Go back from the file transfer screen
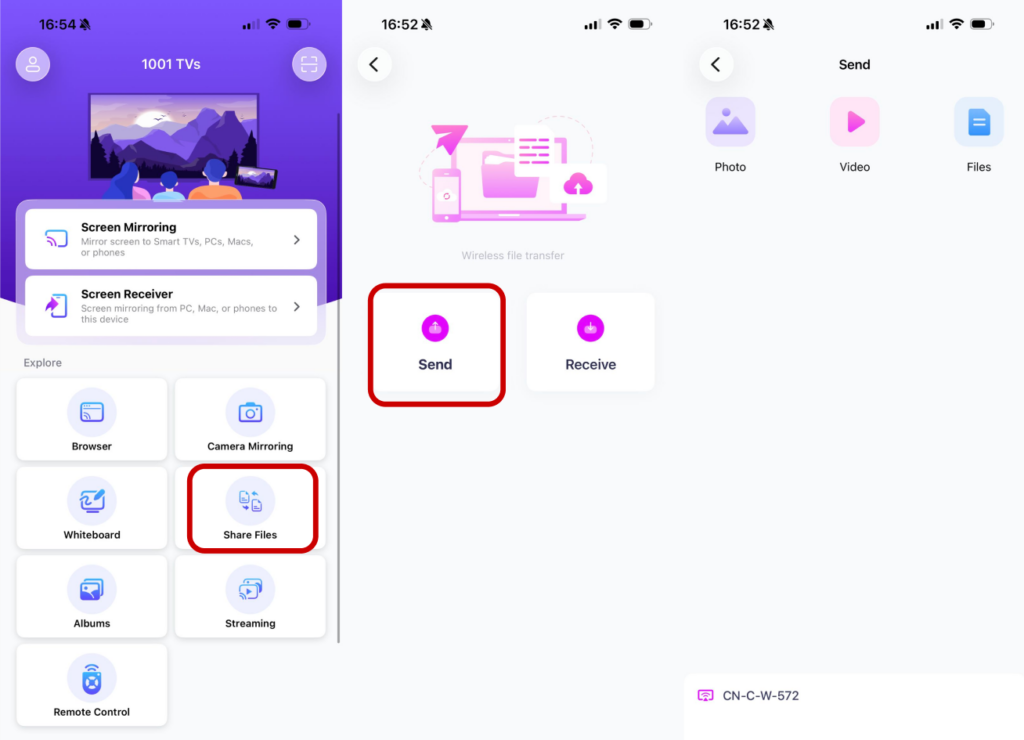Viewport: 1024px width, 740px height. pyautogui.click(x=374, y=64)
